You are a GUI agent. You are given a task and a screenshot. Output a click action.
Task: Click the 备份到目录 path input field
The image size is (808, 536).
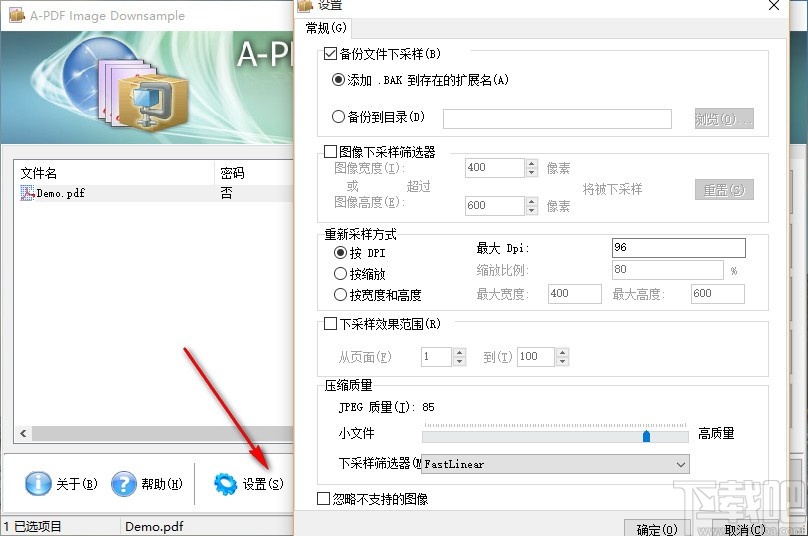[x=557, y=119]
